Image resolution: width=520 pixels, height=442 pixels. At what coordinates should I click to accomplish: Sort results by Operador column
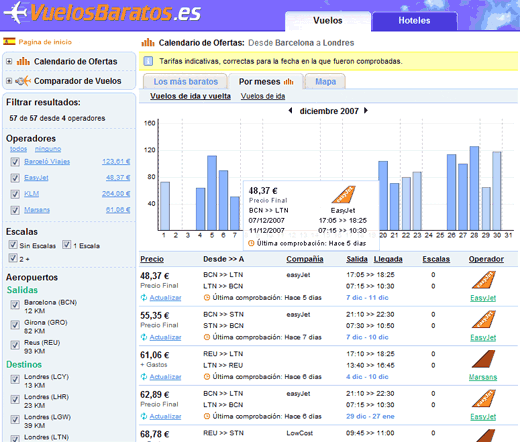[486, 259]
